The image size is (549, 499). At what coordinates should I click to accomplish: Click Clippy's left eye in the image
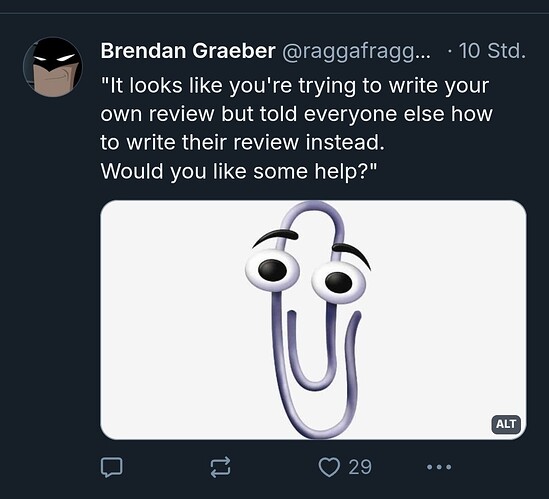click(272, 270)
